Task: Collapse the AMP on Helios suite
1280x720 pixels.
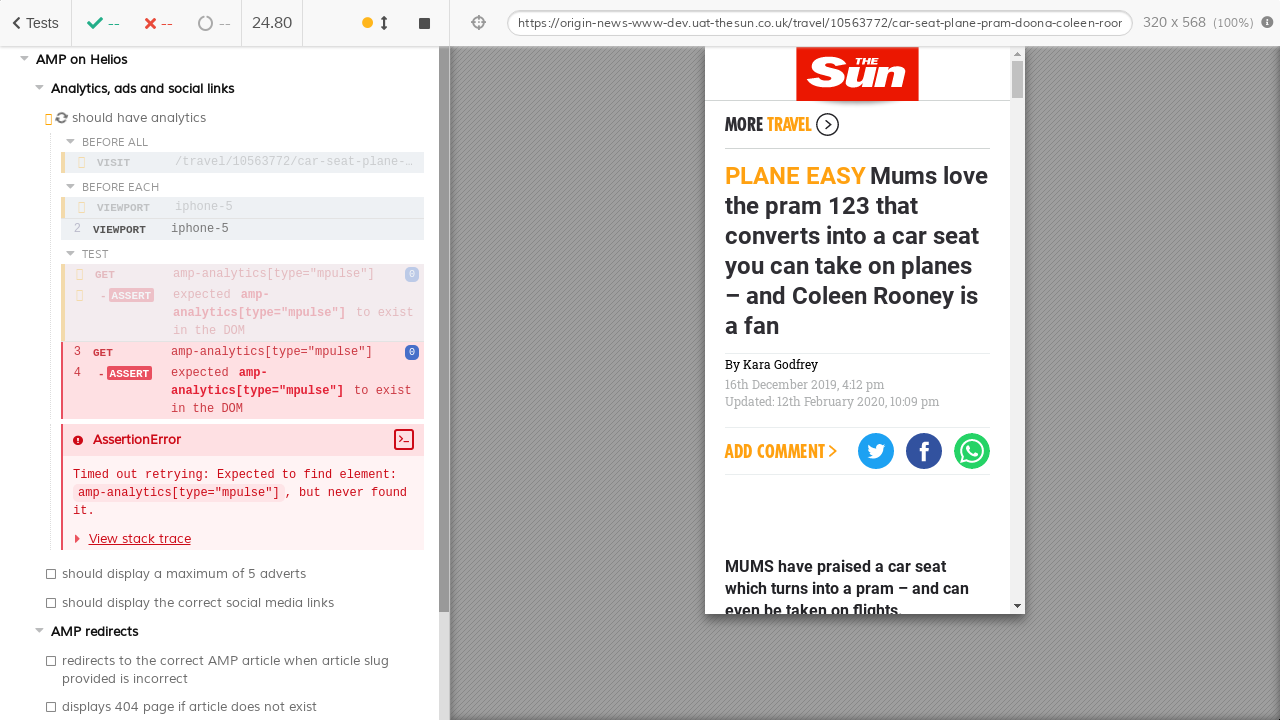Action: click(x=25, y=59)
